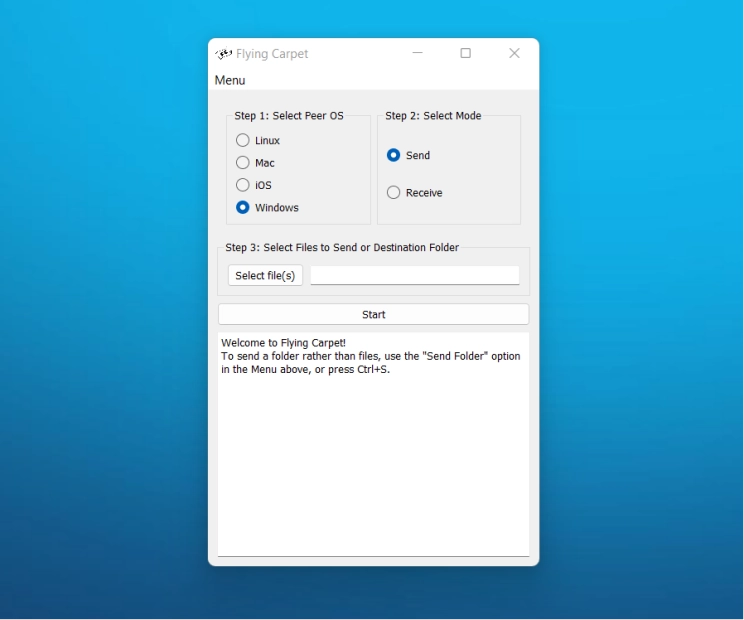Pick the iOS peer OS option
Screen dimensions: 744x620
[x=254, y=185]
